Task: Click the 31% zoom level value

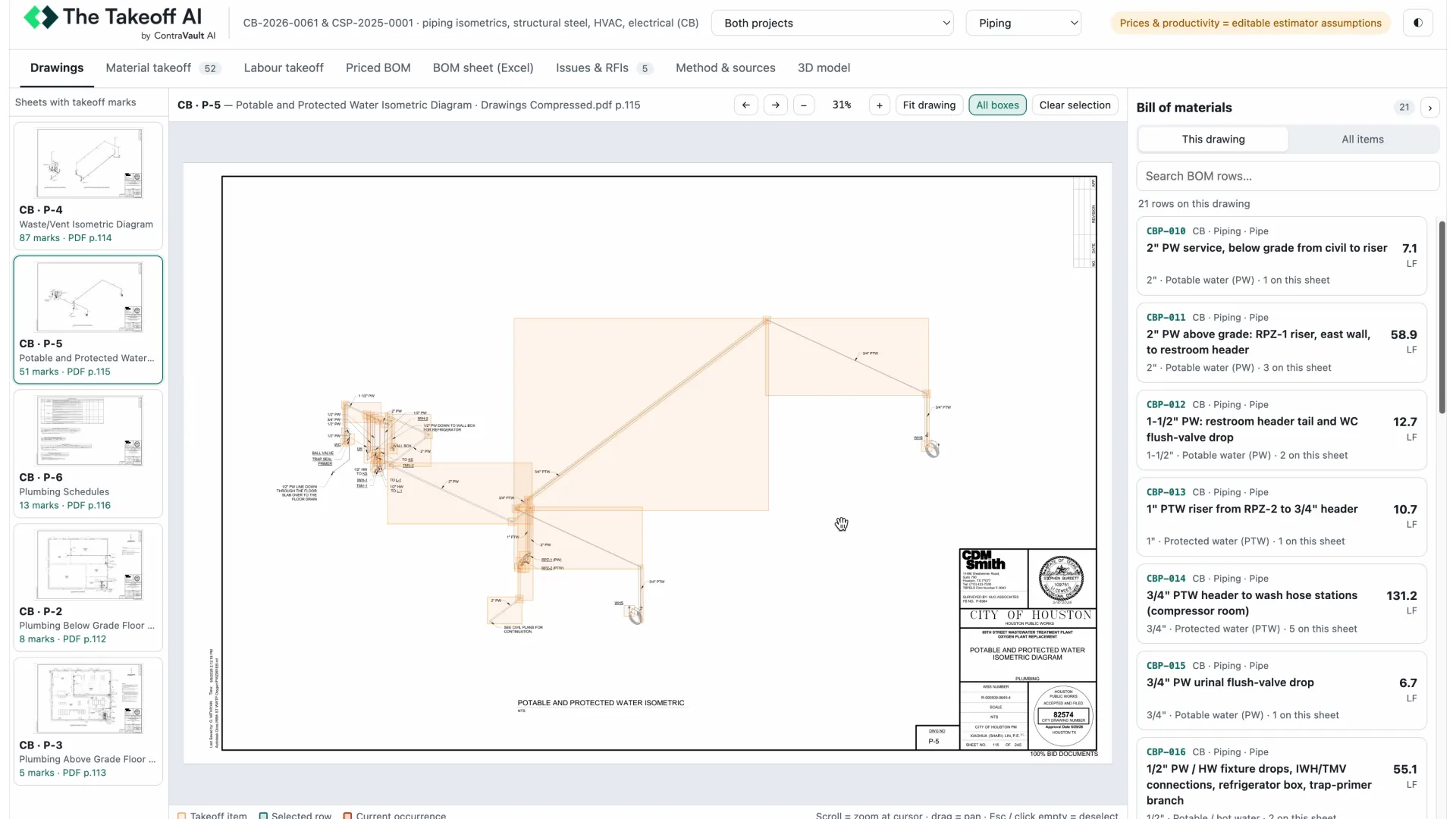Action: (842, 105)
